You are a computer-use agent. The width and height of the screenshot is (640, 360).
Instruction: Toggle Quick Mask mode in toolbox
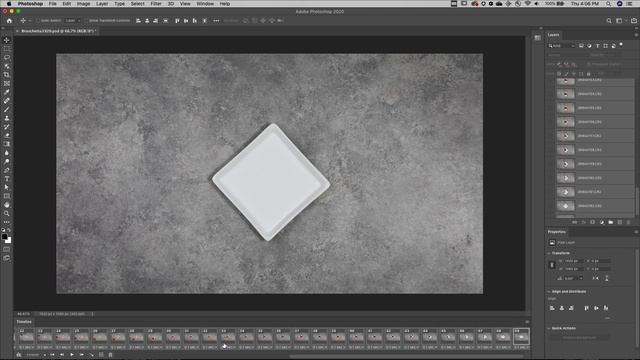pos(7,249)
